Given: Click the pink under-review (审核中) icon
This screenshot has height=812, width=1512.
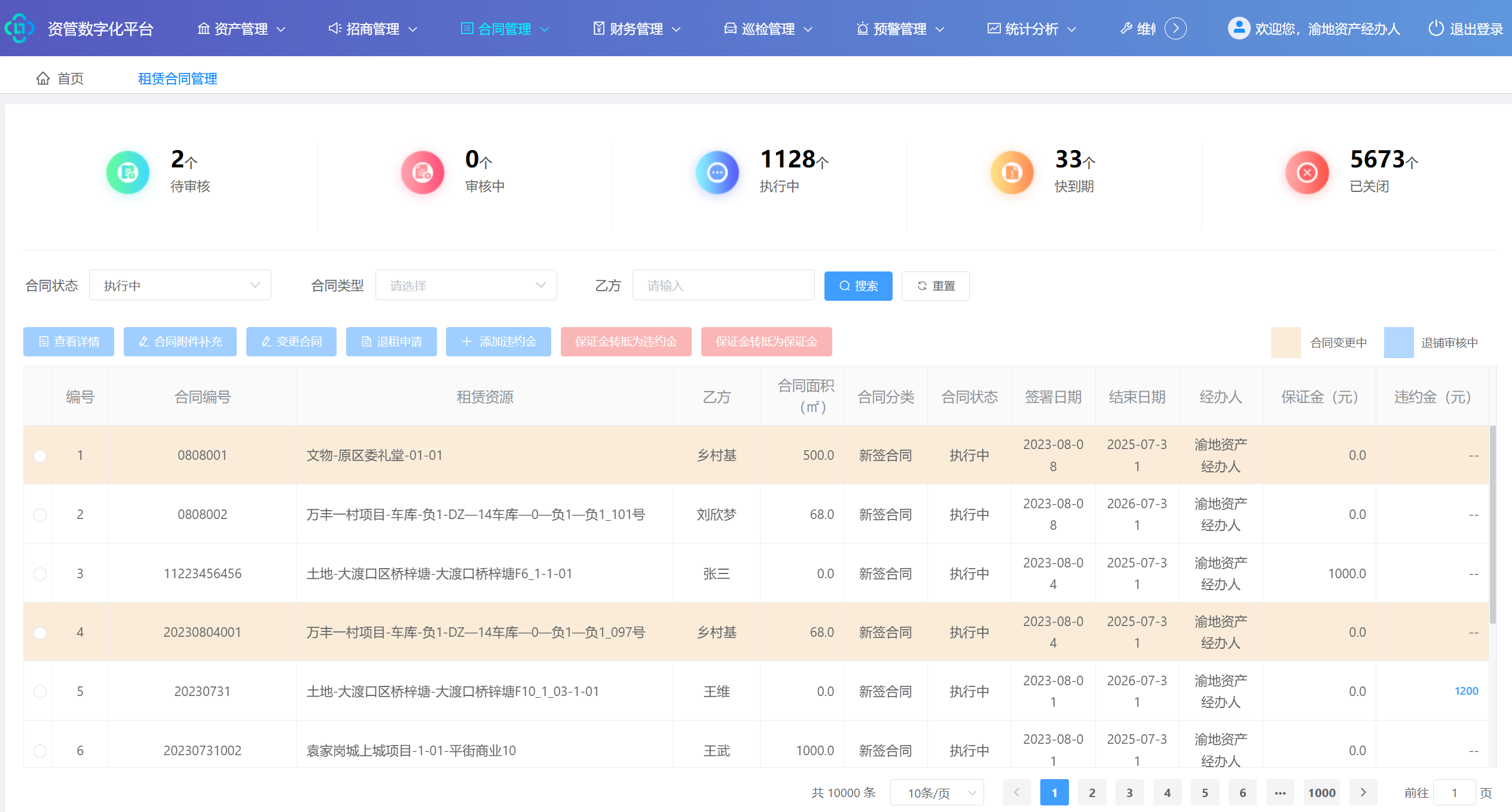Looking at the screenshot, I should [x=423, y=173].
